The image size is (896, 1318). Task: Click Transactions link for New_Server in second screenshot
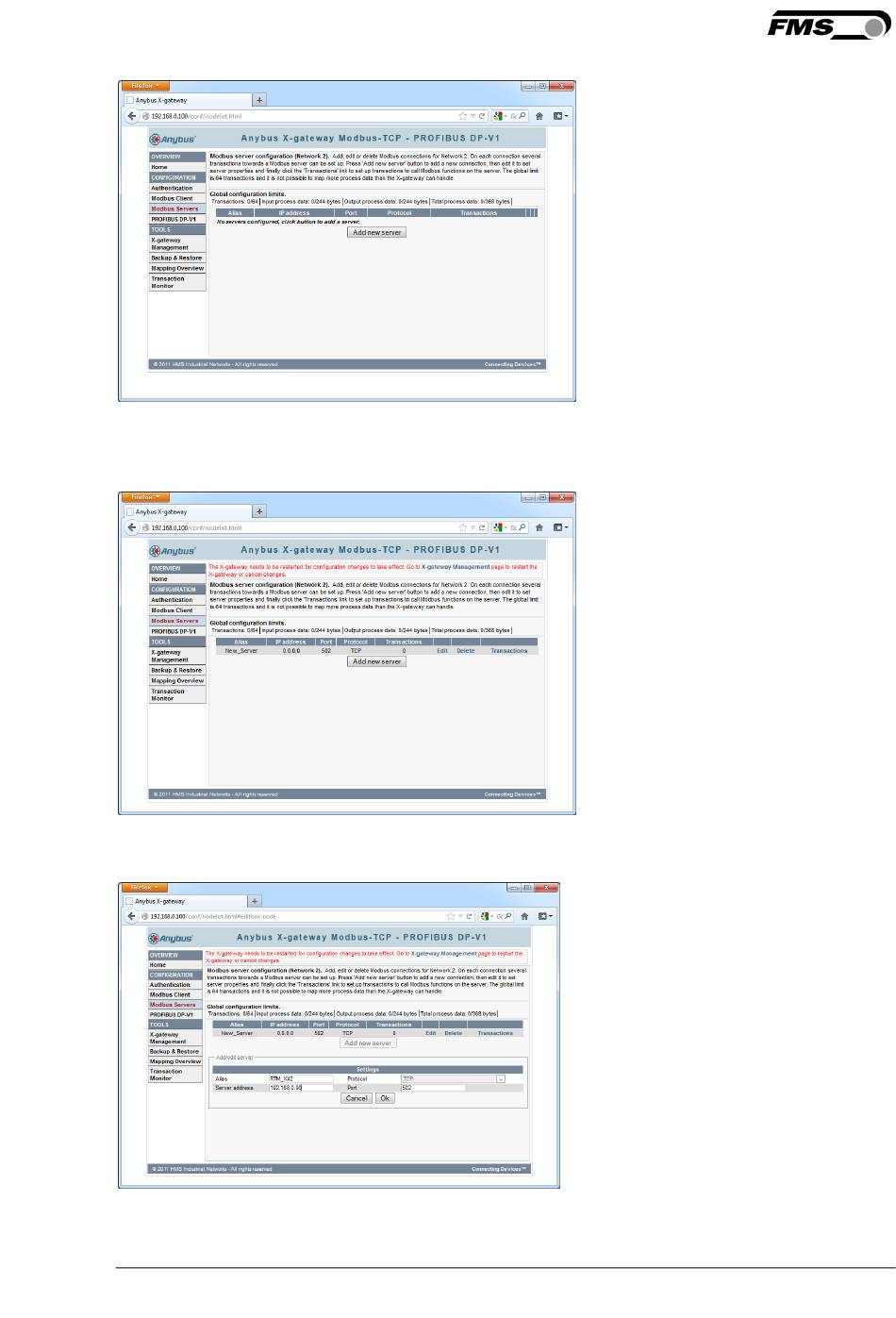509,651
